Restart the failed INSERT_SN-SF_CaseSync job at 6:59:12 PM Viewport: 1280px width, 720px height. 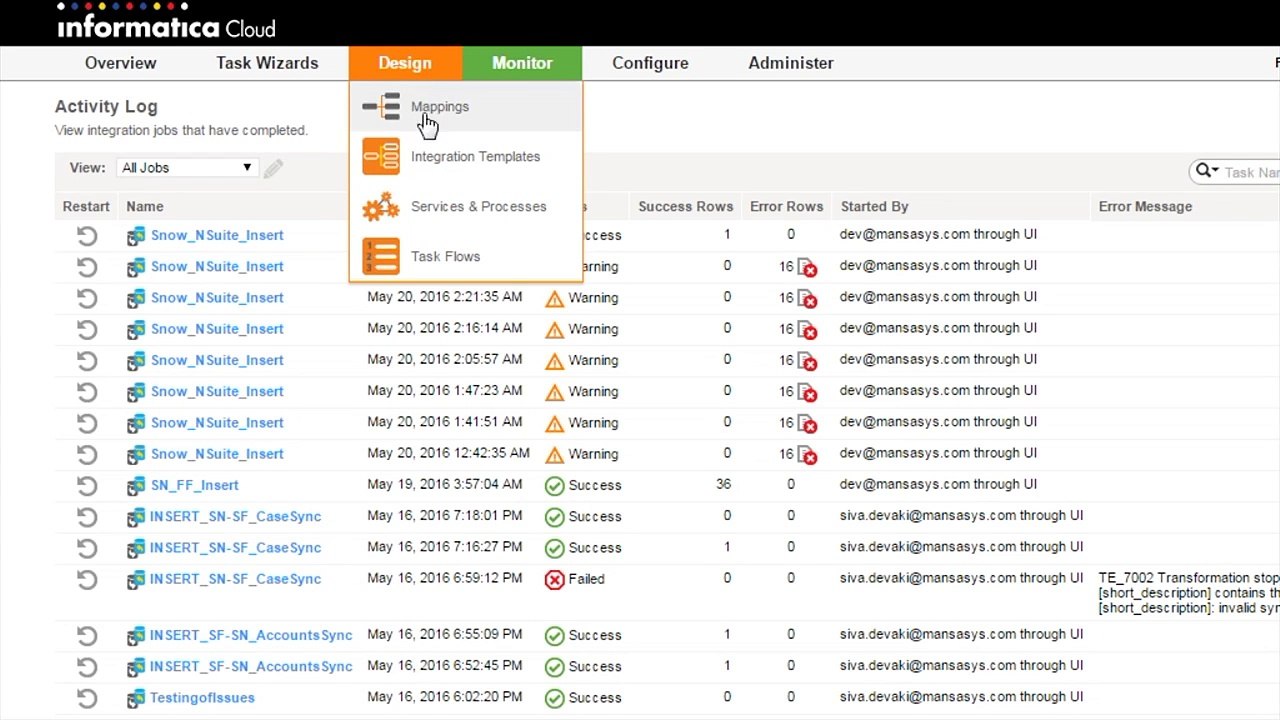point(87,580)
